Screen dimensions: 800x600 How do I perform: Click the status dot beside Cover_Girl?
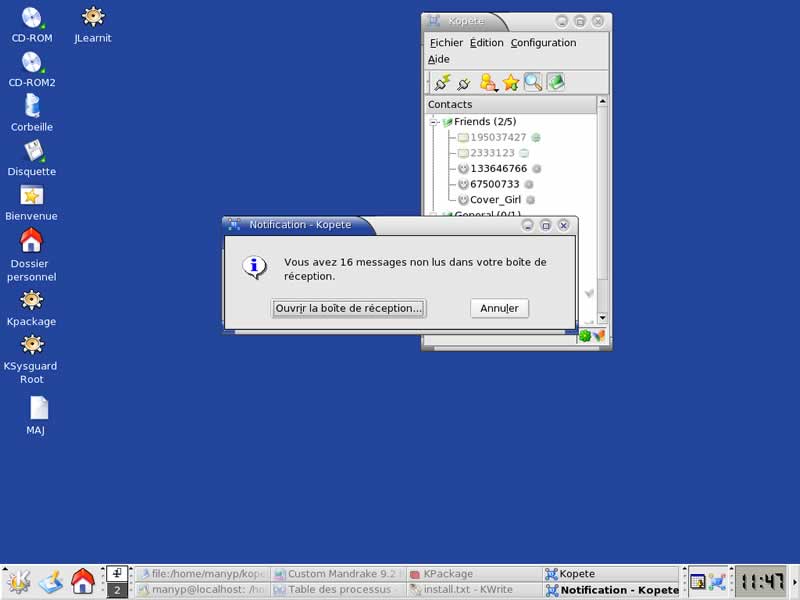tap(531, 200)
